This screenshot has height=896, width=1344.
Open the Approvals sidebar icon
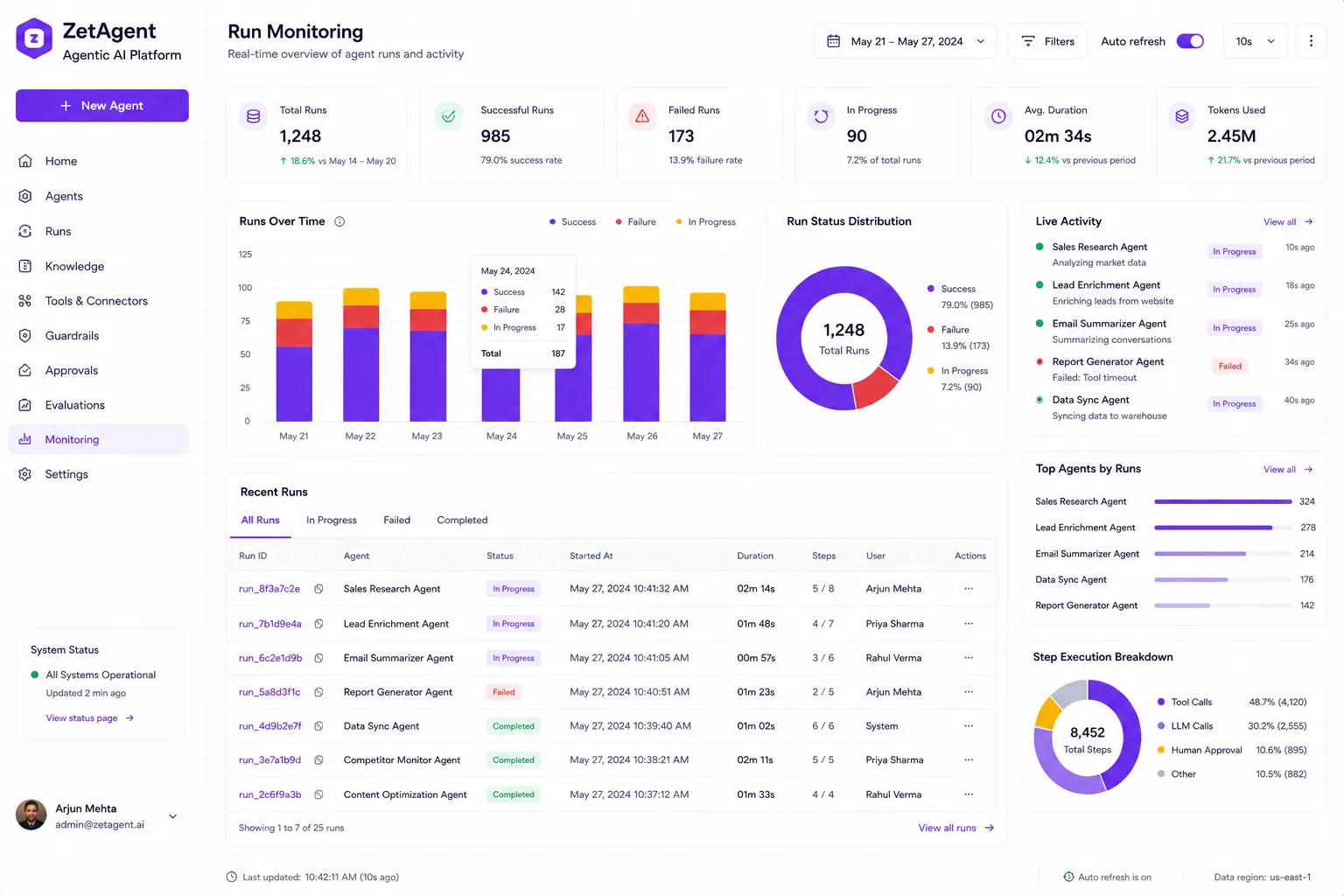[x=25, y=370]
